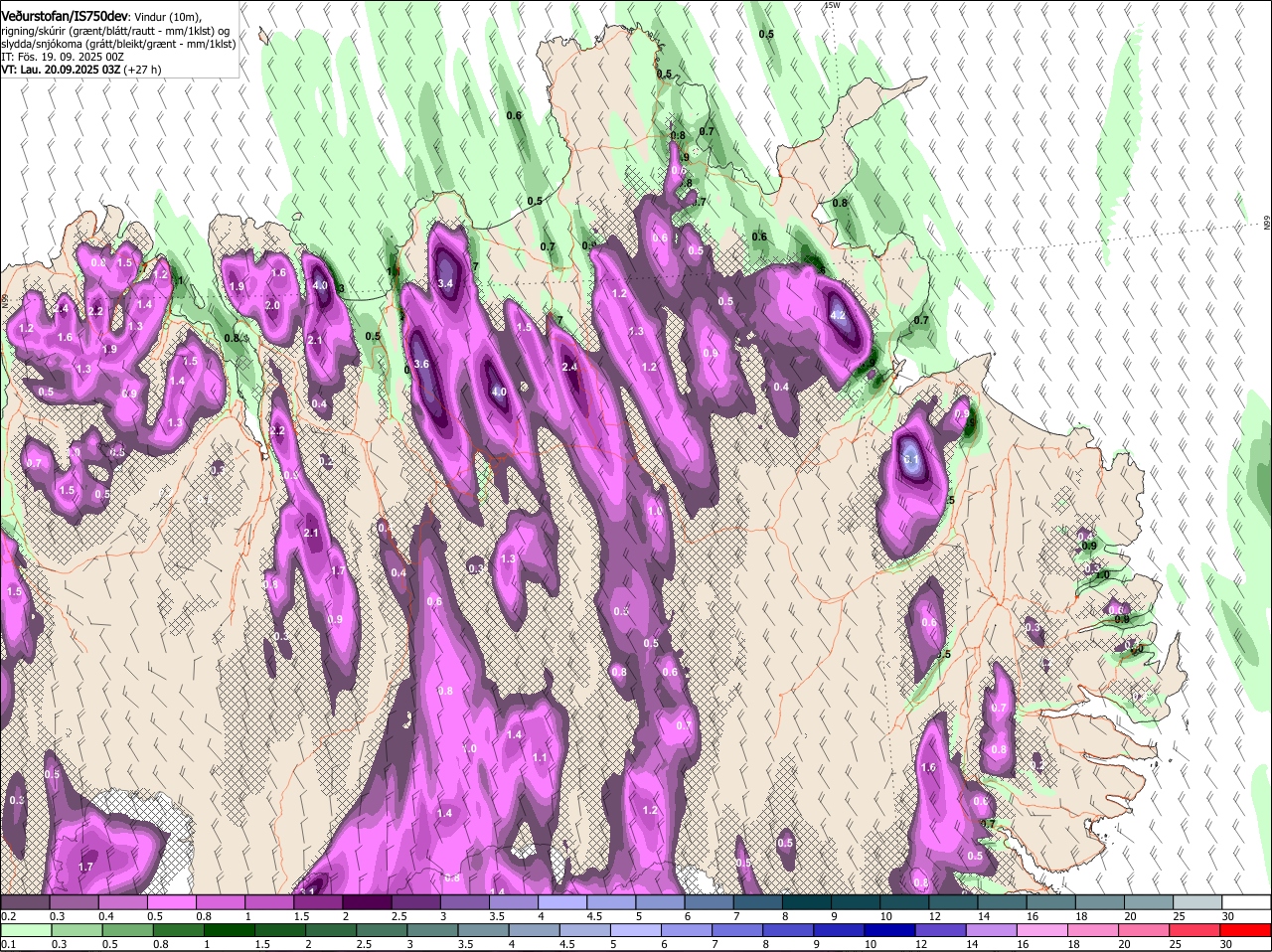Click the 5.1 snowfall maximum value on the map
Image resolution: width=1272 pixels, height=952 pixels.
[x=912, y=460]
